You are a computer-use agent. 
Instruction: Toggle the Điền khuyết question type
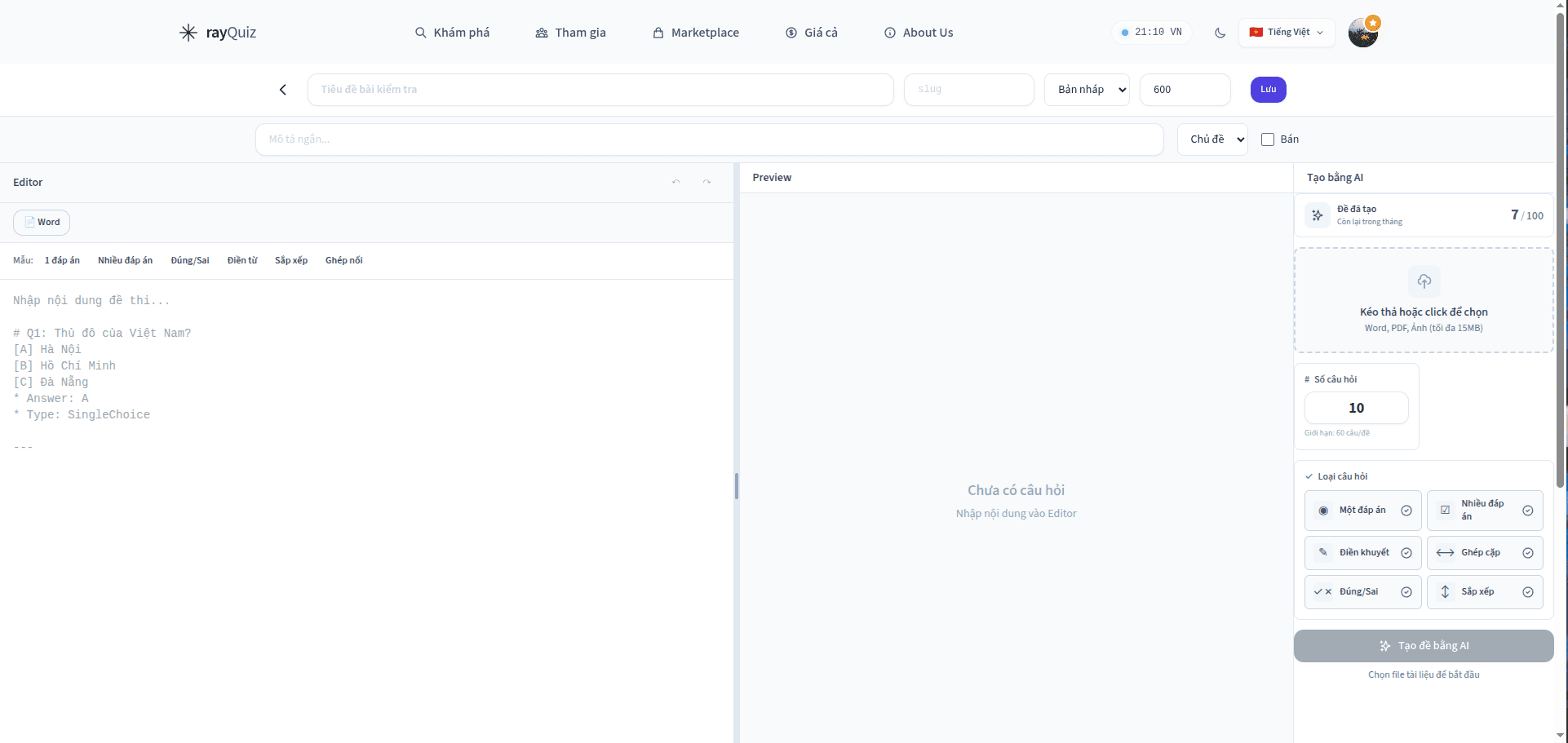(1362, 553)
